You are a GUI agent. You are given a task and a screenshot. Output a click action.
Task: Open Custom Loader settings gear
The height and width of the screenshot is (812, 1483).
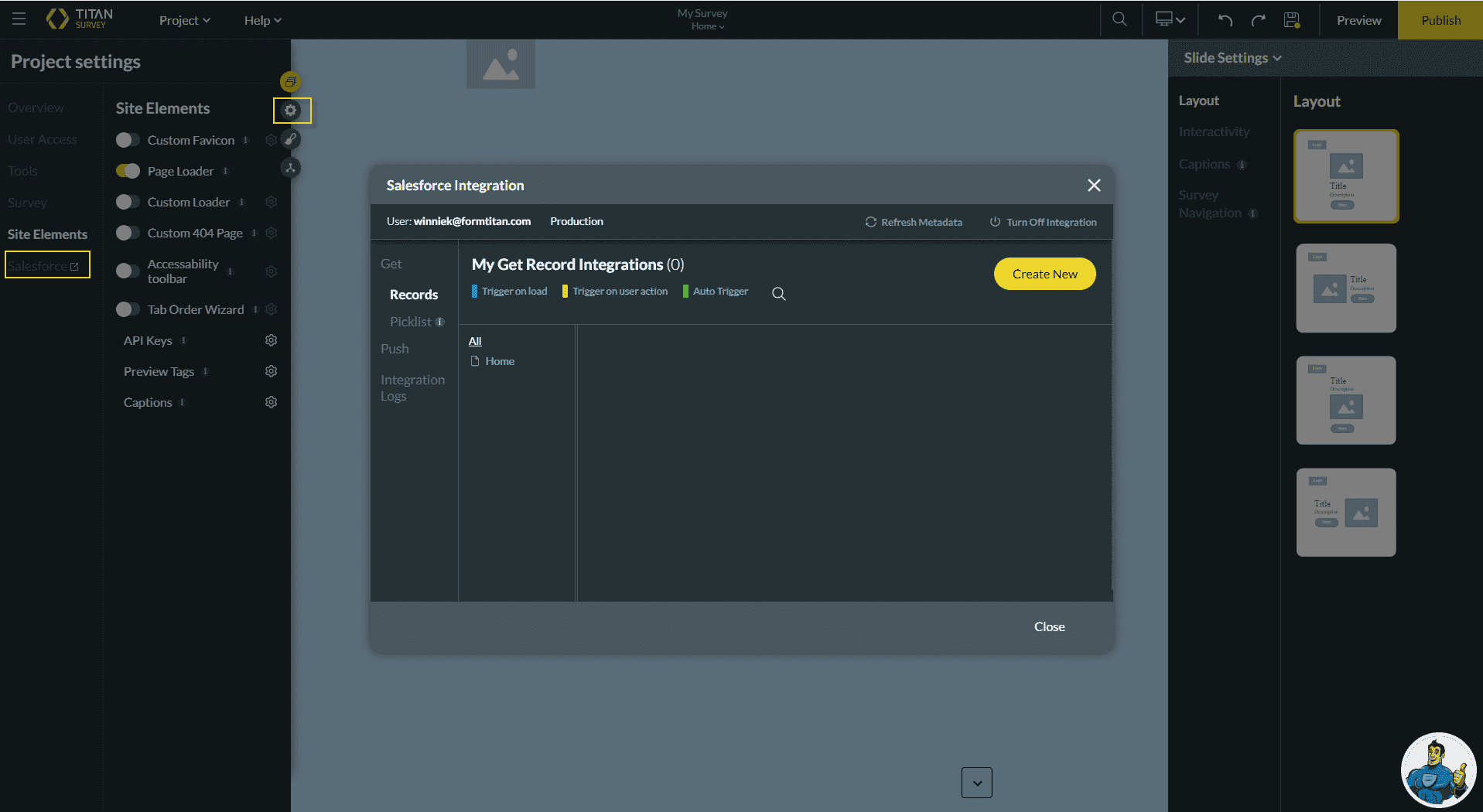point(271,202)
